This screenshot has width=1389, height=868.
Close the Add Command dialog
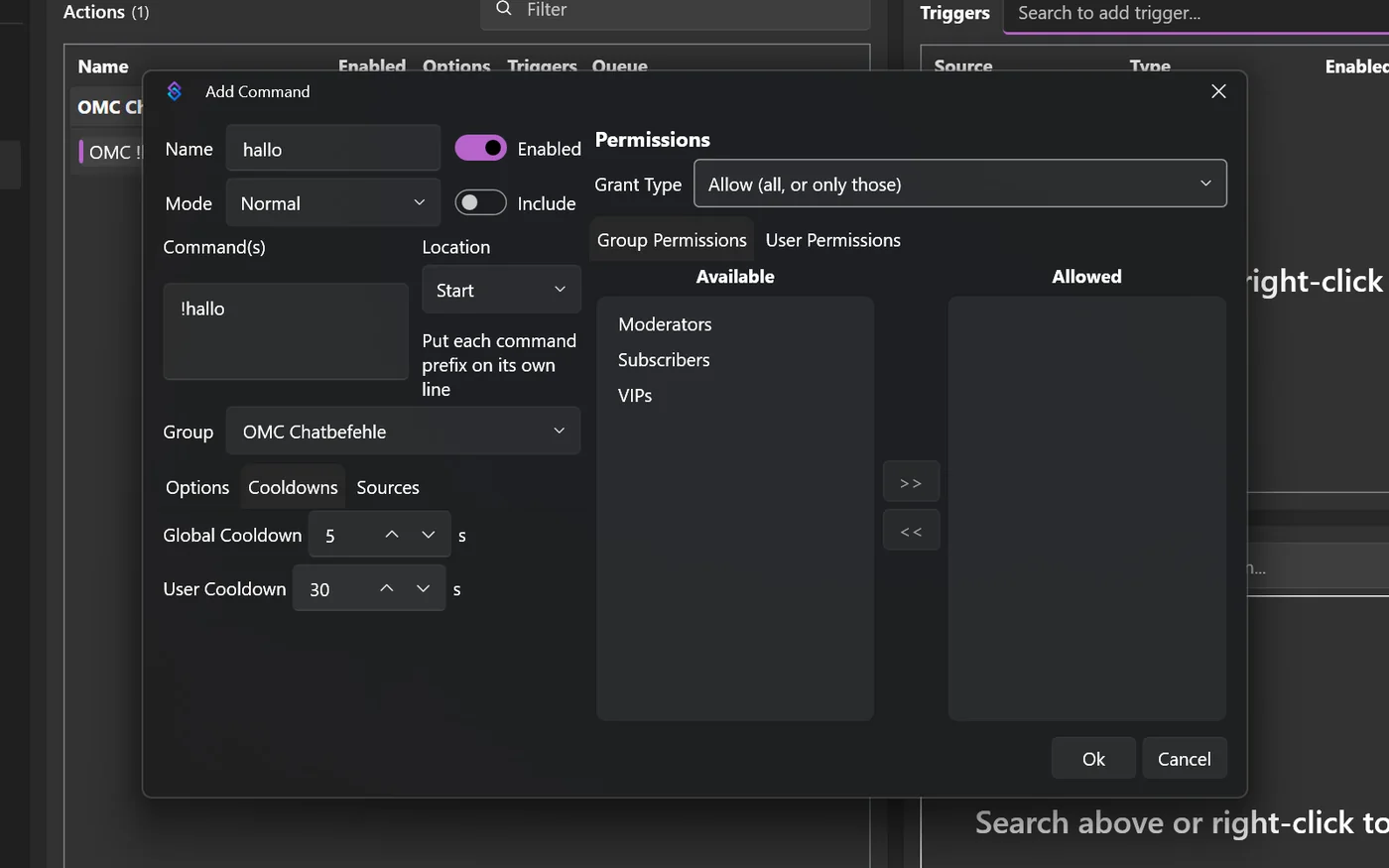coord(1218,91)
